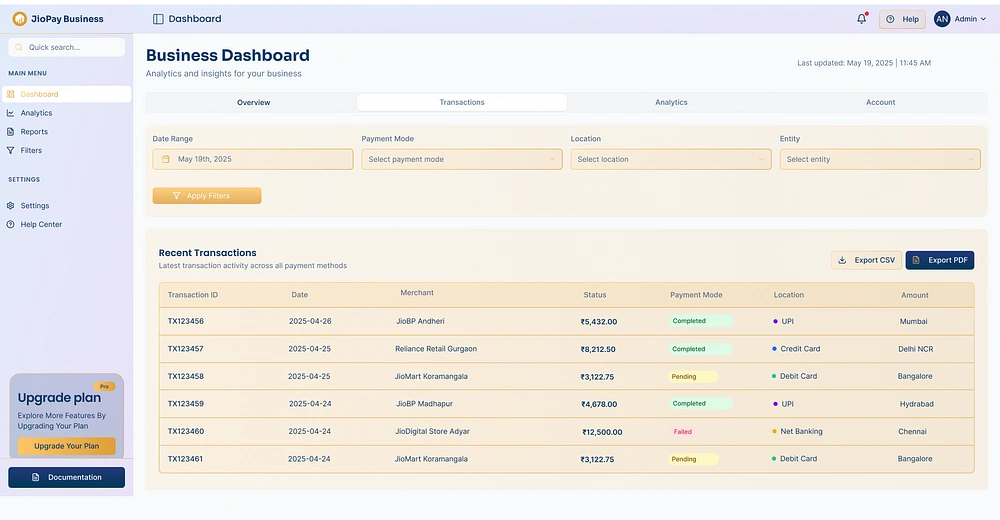Open the Select location dropdown
Screen dimensions: 1000x520
click(671, 160)
